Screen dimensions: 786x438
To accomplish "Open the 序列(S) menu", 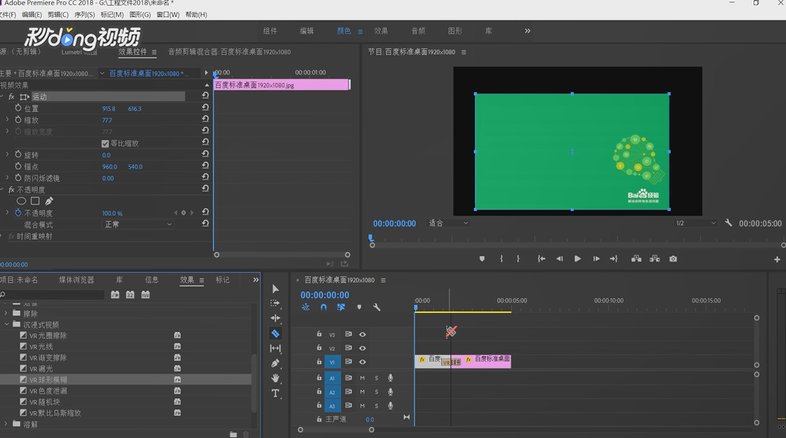I will pyautogui.click(x=84, y=15).
